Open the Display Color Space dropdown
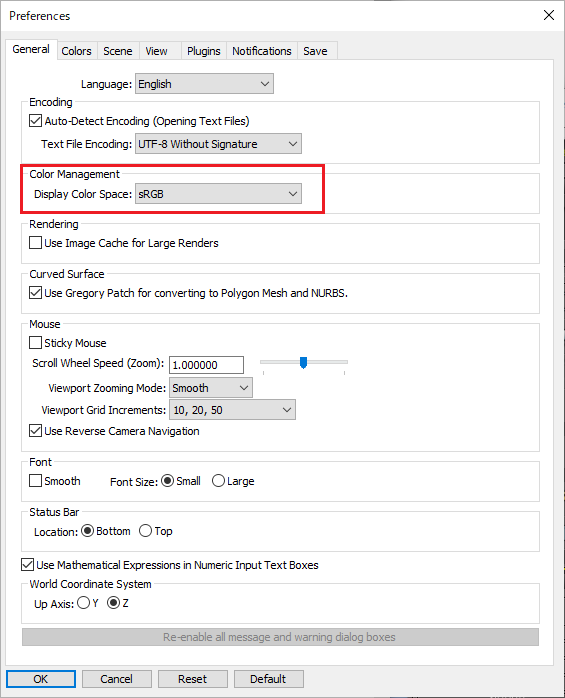This screenshot has height=698, width=565. [218, 194]
